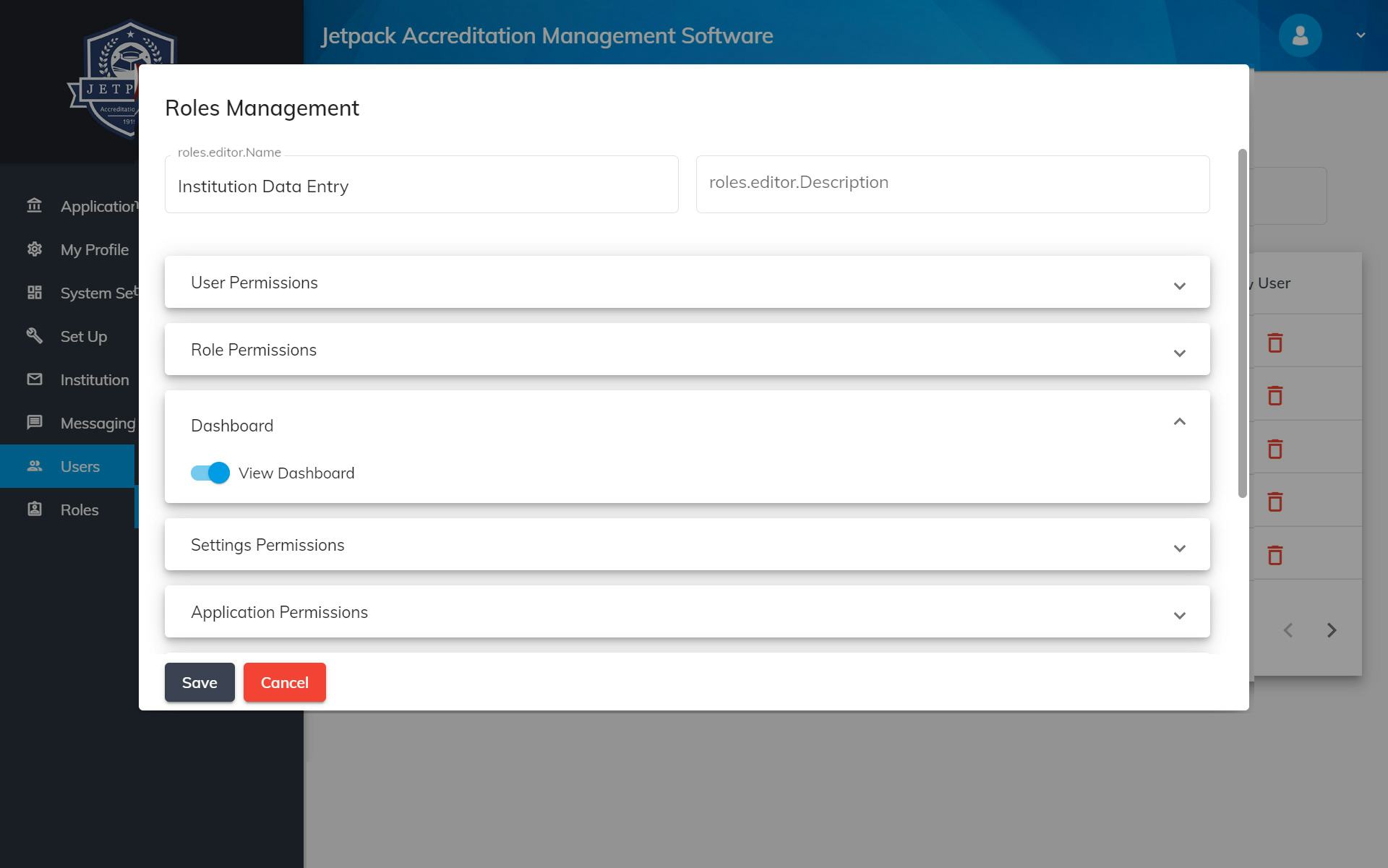Screen dimensions: 1388x868
Task: Collapse the Dashboard permissions section
Action: (x=1180, y=421)
